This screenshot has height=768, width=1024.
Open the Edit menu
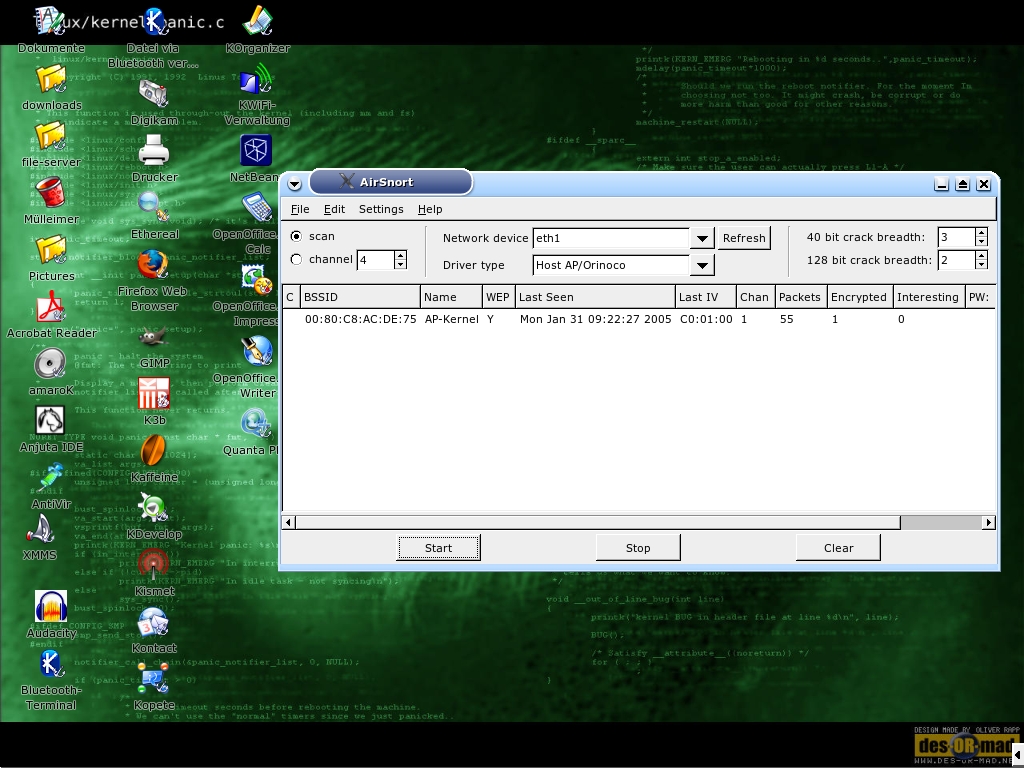(334, 209)
